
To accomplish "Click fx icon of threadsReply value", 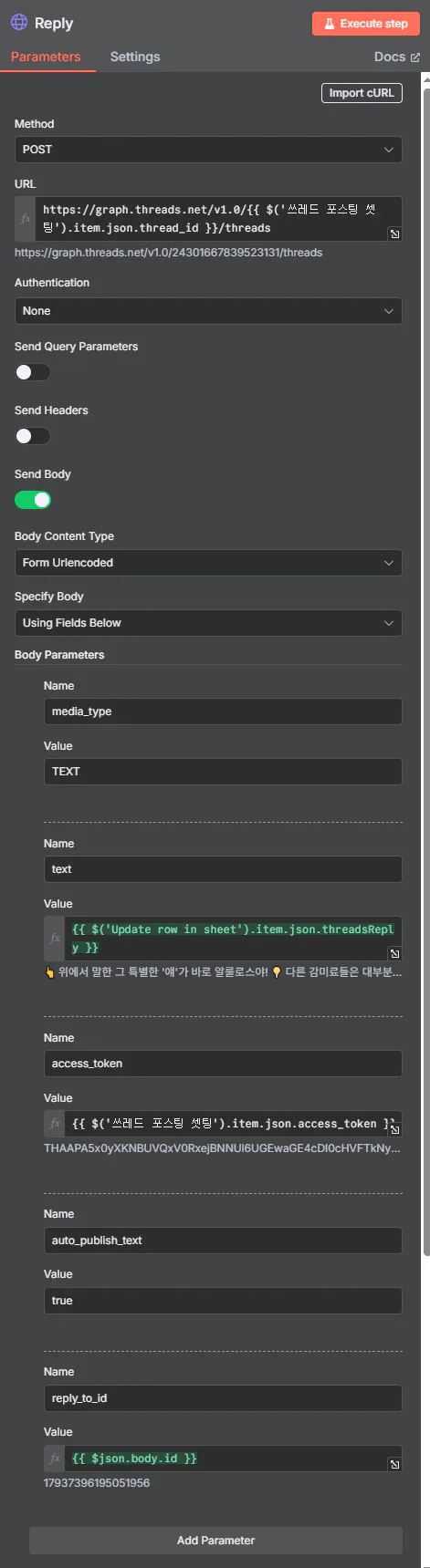I will pyautogui.click(x=55, y=939).
